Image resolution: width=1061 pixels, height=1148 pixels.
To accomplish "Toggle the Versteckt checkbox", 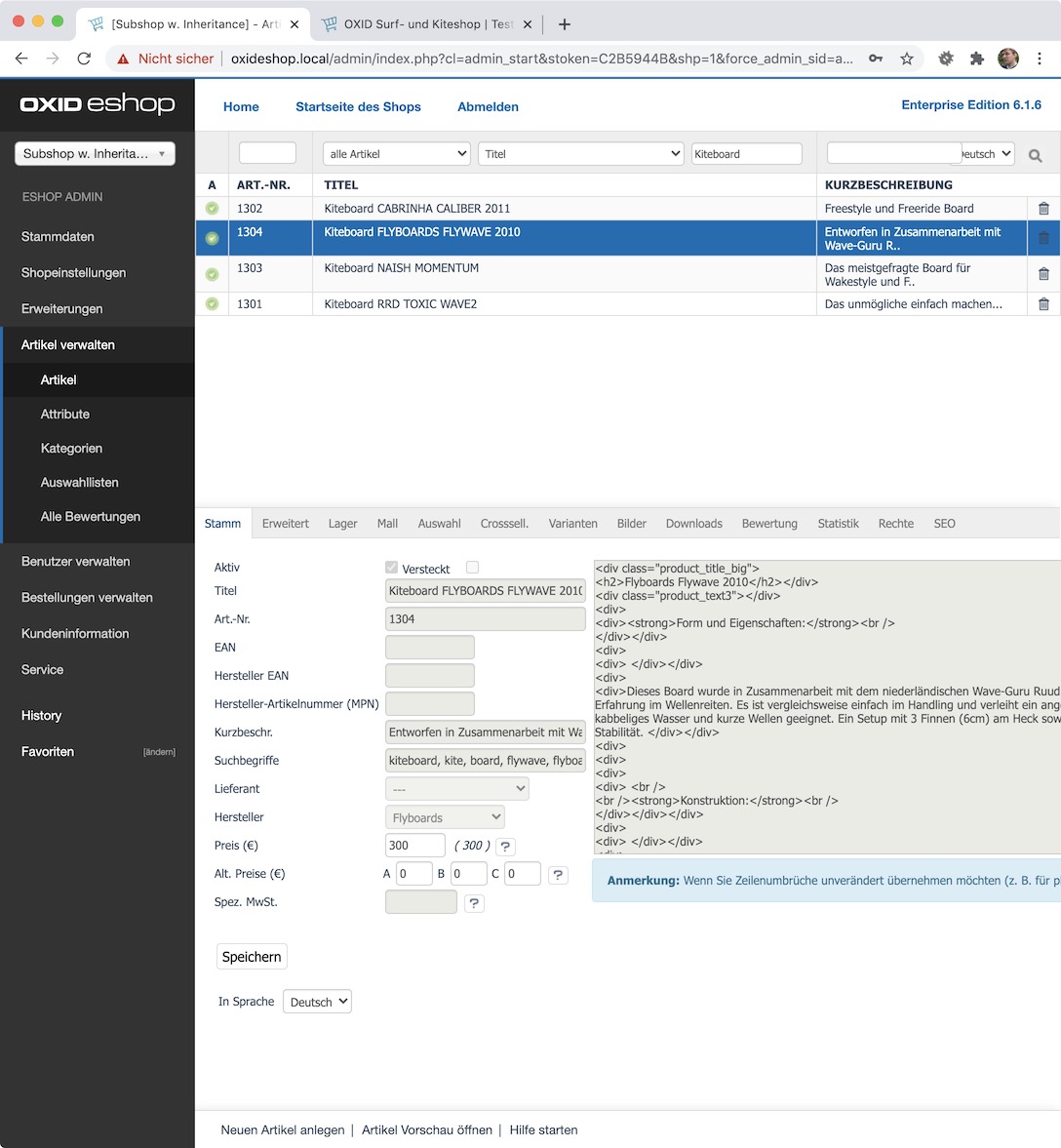I will click(472, 568).
